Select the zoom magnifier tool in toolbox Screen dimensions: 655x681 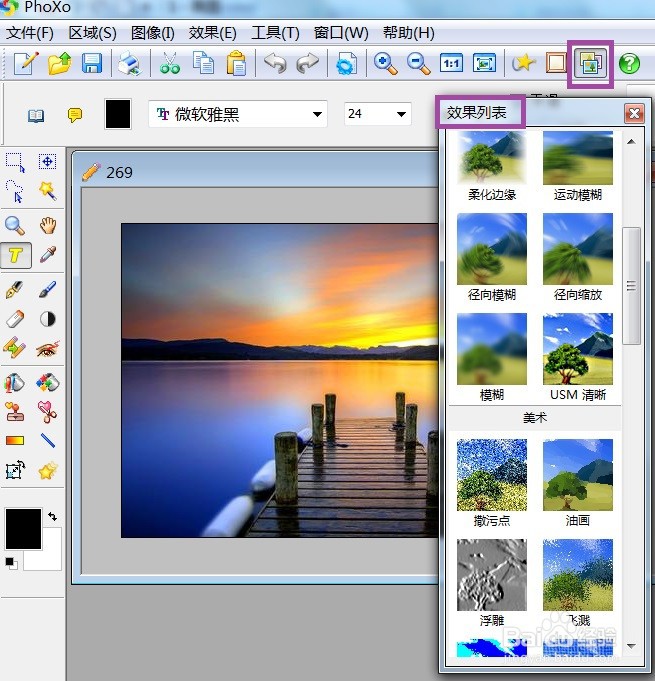14,225
